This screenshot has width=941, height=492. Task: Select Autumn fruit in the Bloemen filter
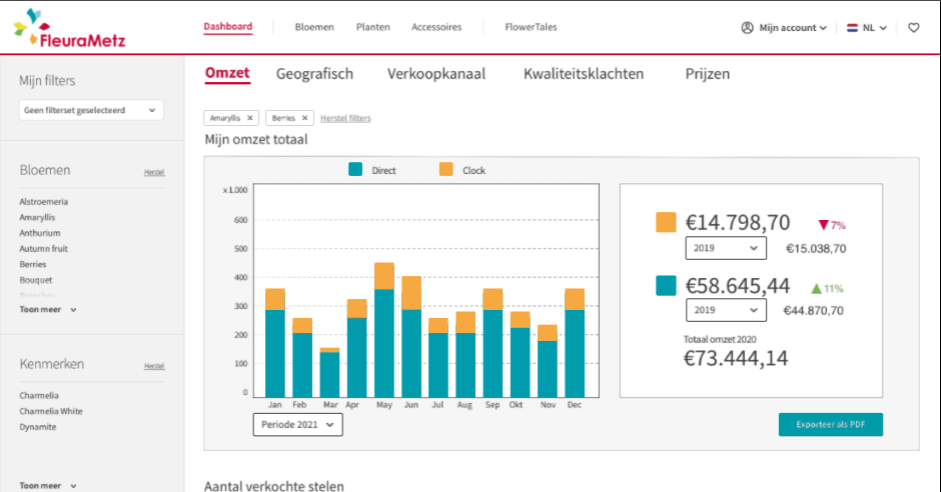click(x=43, y=248)
